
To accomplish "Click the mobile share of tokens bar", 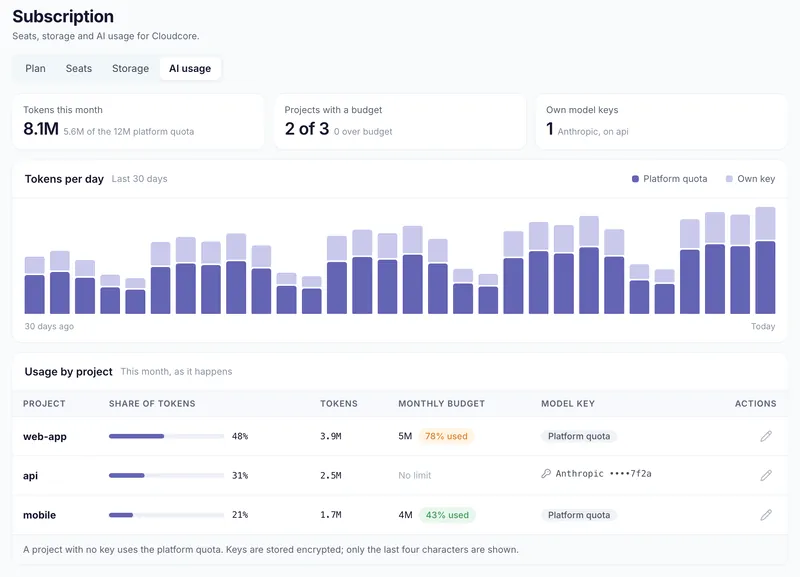I will point(166,515).
